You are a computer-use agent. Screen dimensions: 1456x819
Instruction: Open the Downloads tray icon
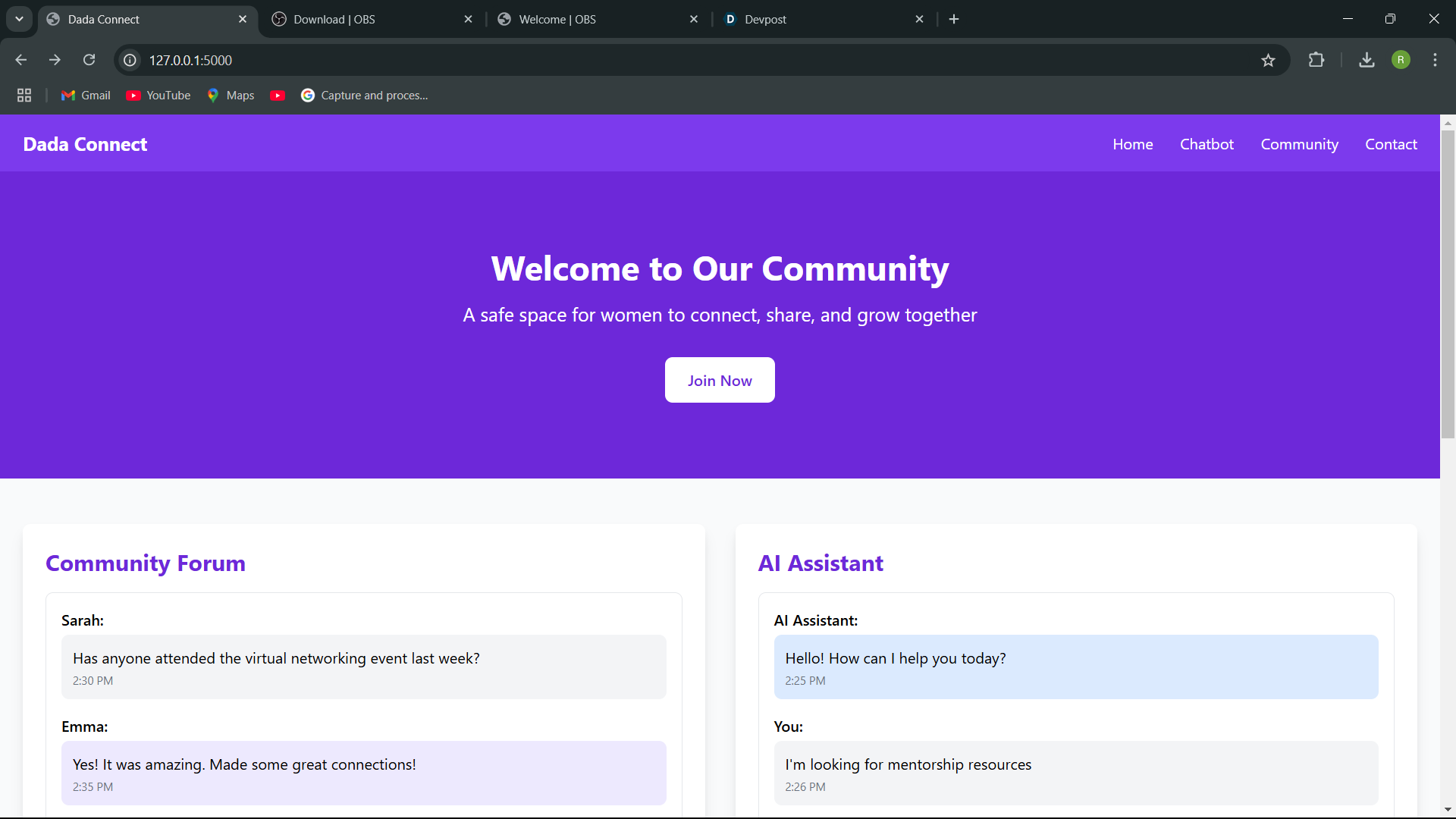point(1367,60)
